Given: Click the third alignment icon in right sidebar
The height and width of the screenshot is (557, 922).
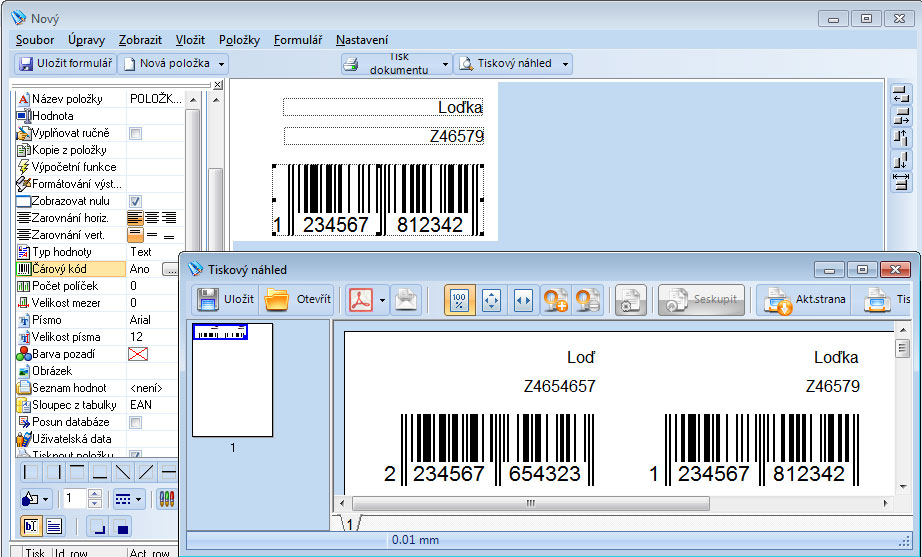Looking at the screenshot, I should point(901,138).
